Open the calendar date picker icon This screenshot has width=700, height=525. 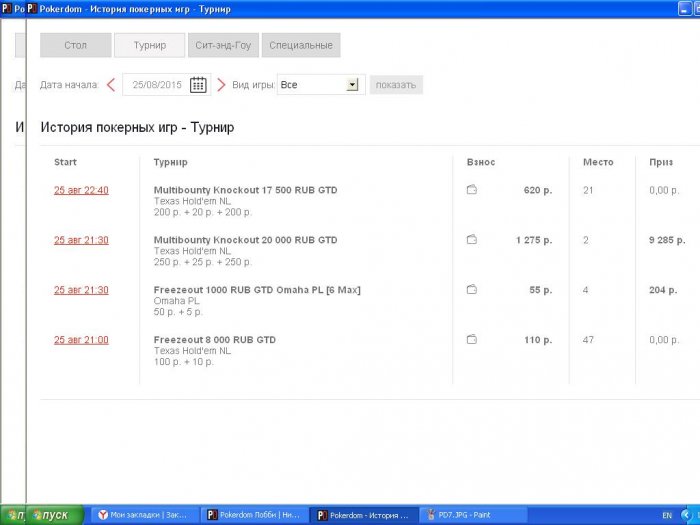point(198,85)
